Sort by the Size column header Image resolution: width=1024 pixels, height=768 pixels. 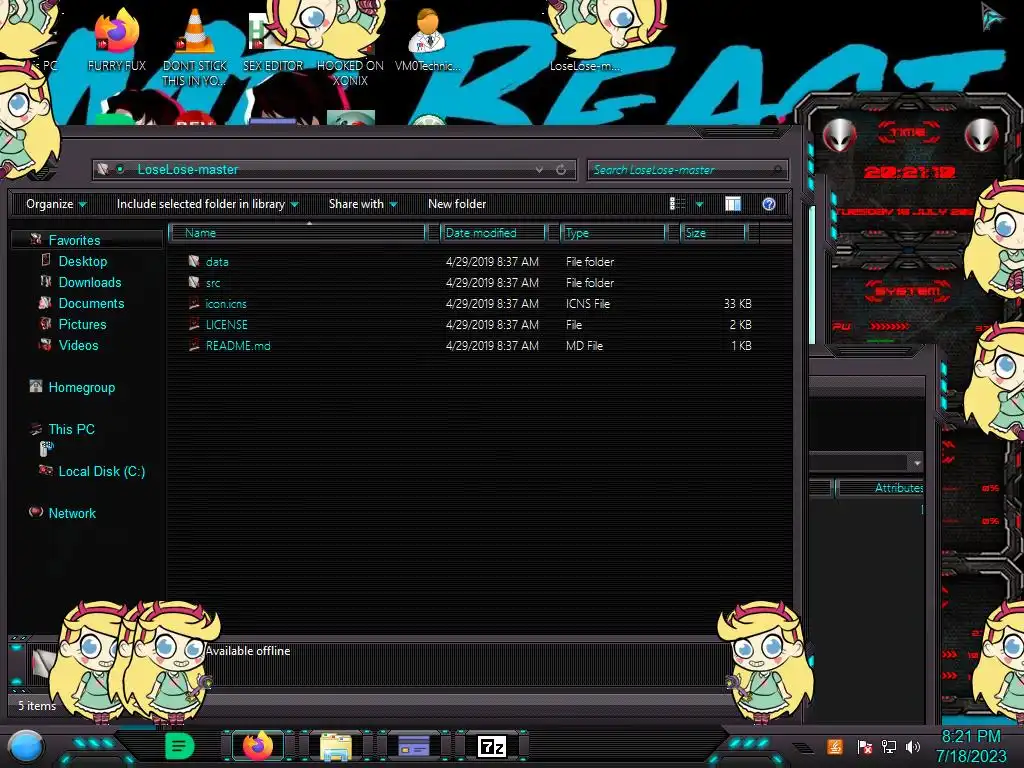[713, 233]
